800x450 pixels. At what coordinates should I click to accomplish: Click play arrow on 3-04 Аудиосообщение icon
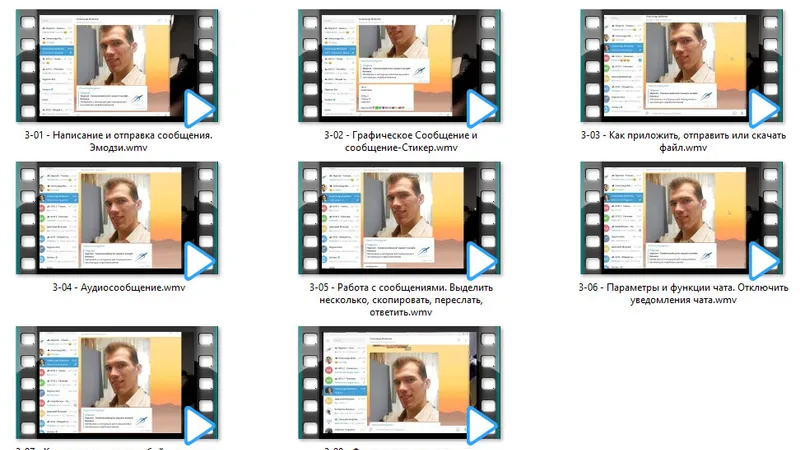199,261
